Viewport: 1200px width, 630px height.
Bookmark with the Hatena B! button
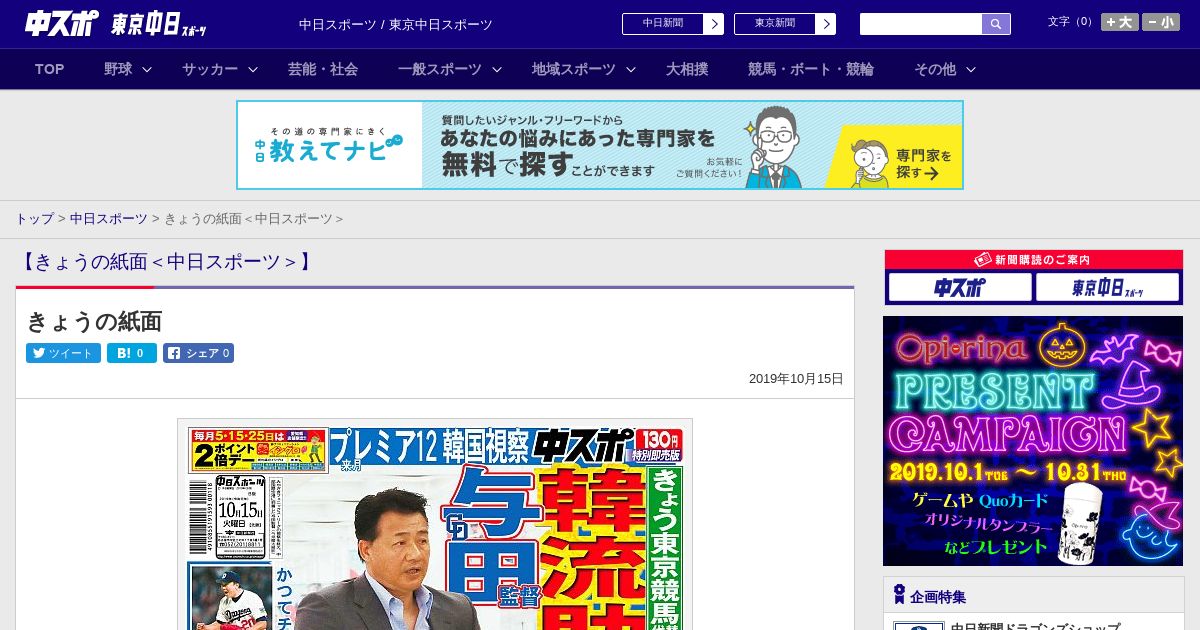click(x=132, y=353)
